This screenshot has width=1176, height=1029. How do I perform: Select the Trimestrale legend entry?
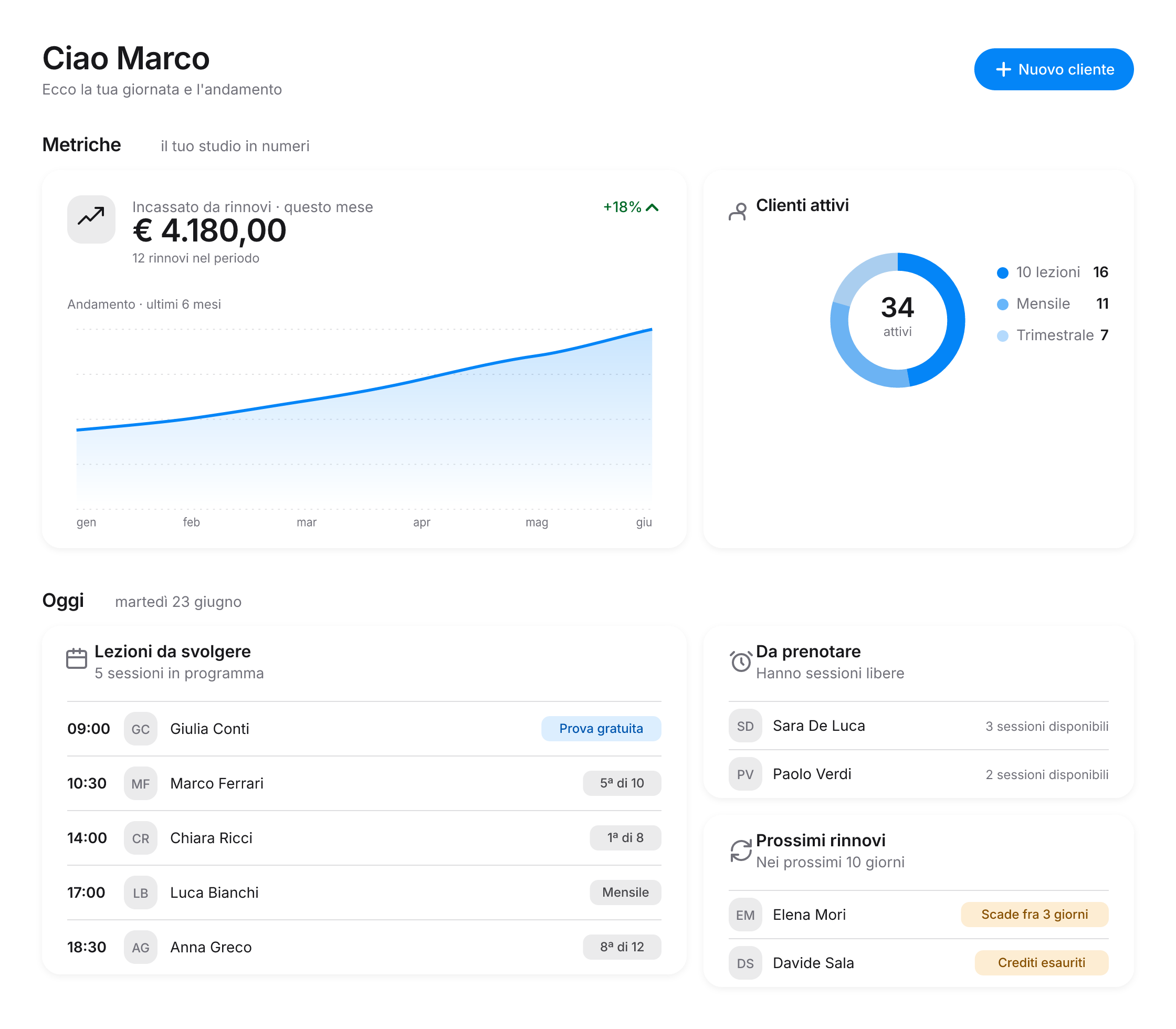1053,335
